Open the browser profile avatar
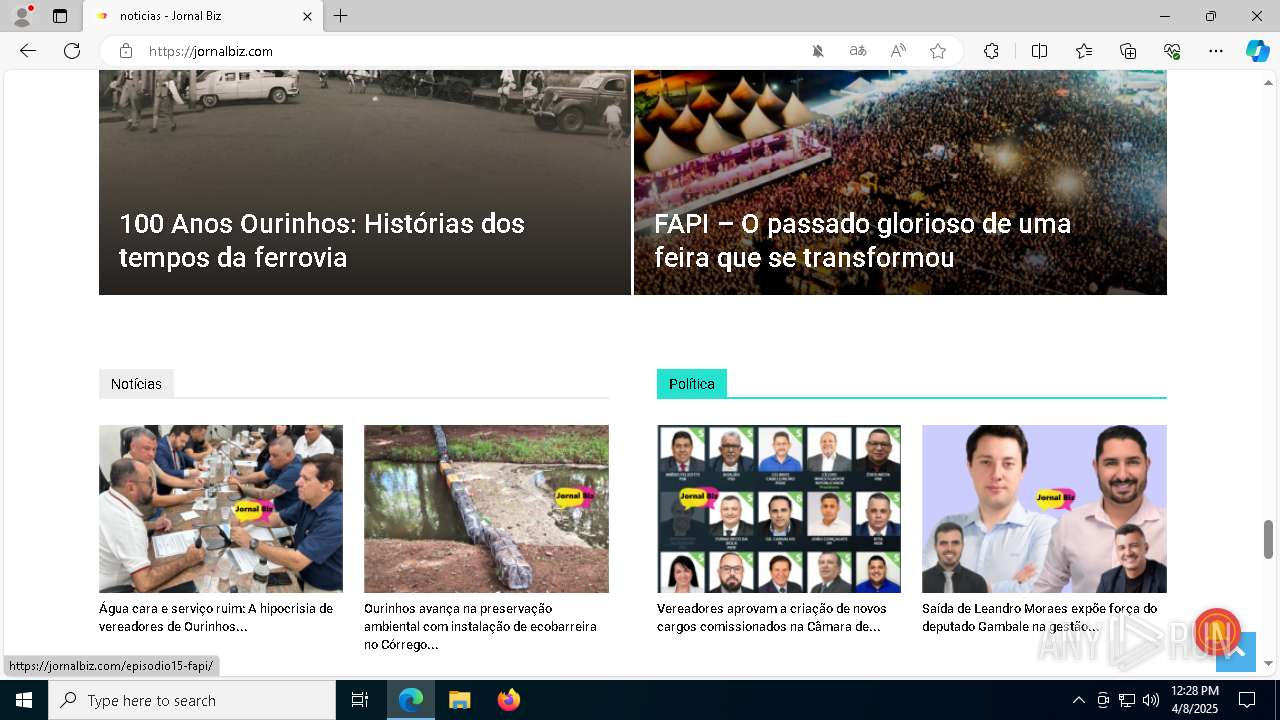The width and height of the screenshot is (1280, 720). [22, 16]
